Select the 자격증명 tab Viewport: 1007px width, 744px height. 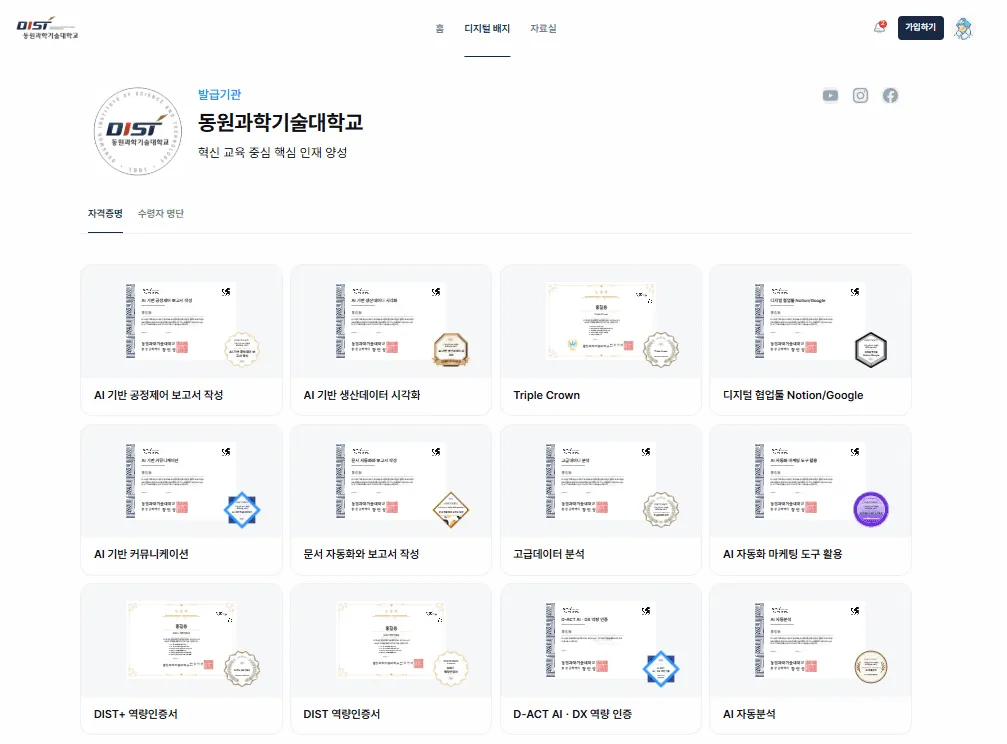coord(105,213)
